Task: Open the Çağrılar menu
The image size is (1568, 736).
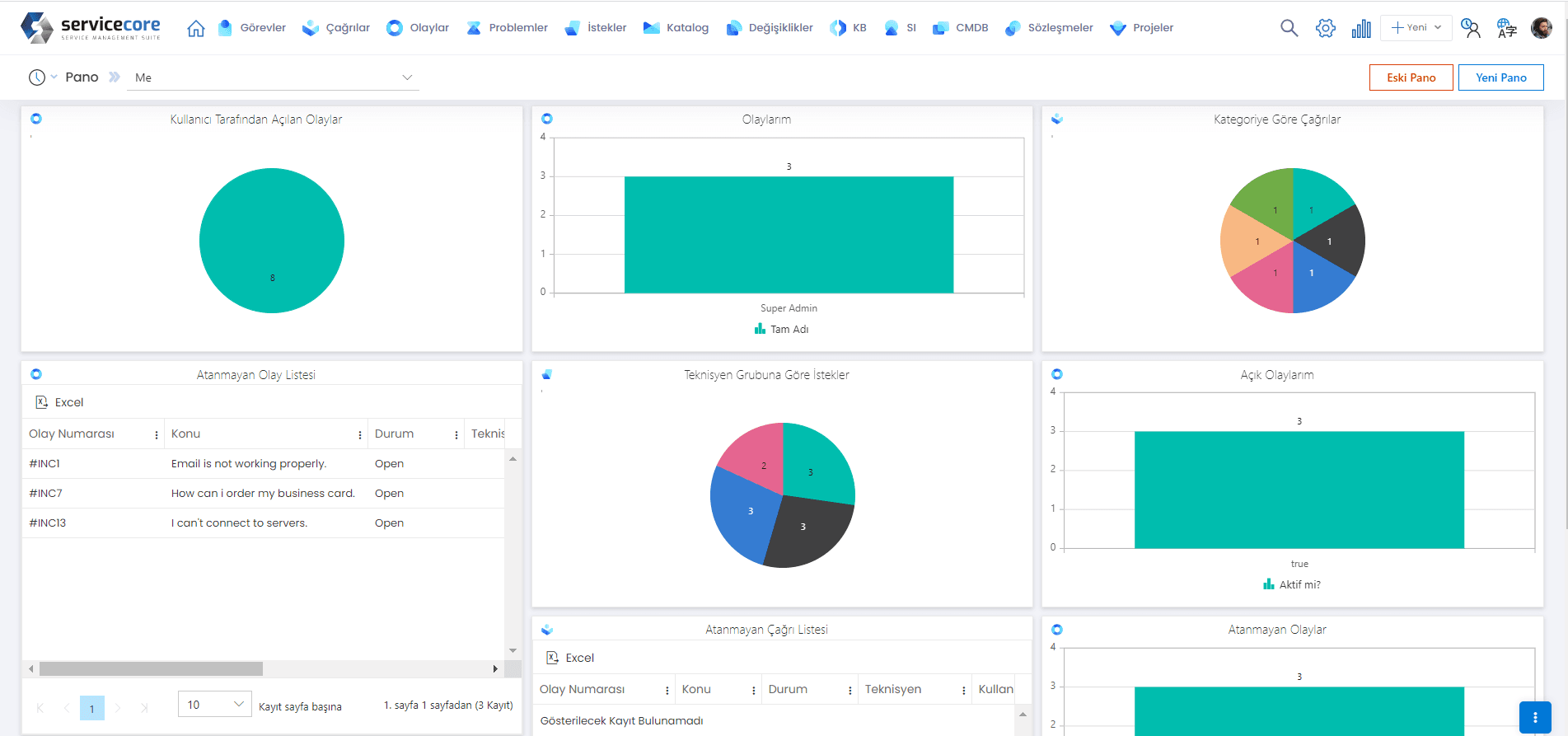Action: [x=336, y=28]
